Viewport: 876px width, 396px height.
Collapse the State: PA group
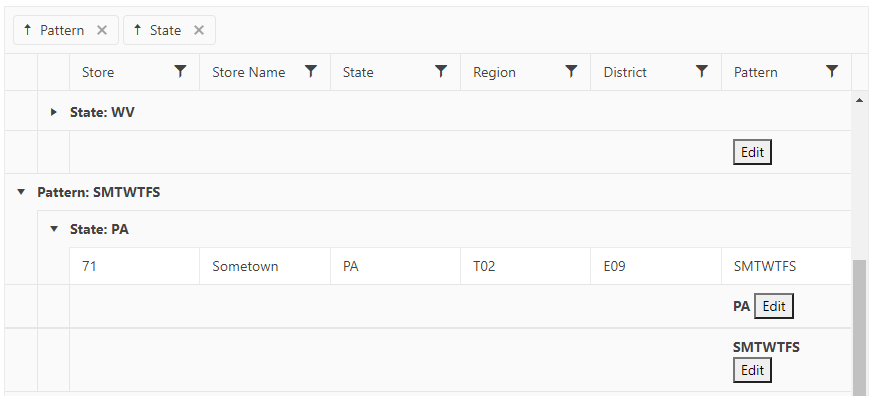pos(54,229)
